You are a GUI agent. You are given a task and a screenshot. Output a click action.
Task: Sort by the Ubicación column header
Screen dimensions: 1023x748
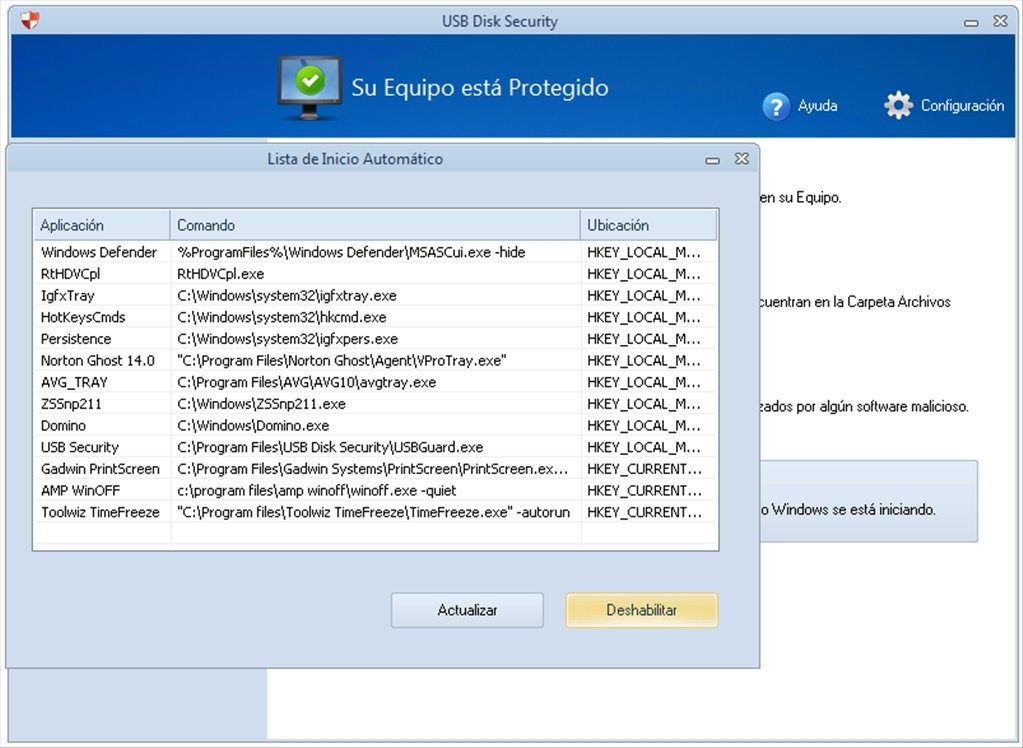click(649, 225)
